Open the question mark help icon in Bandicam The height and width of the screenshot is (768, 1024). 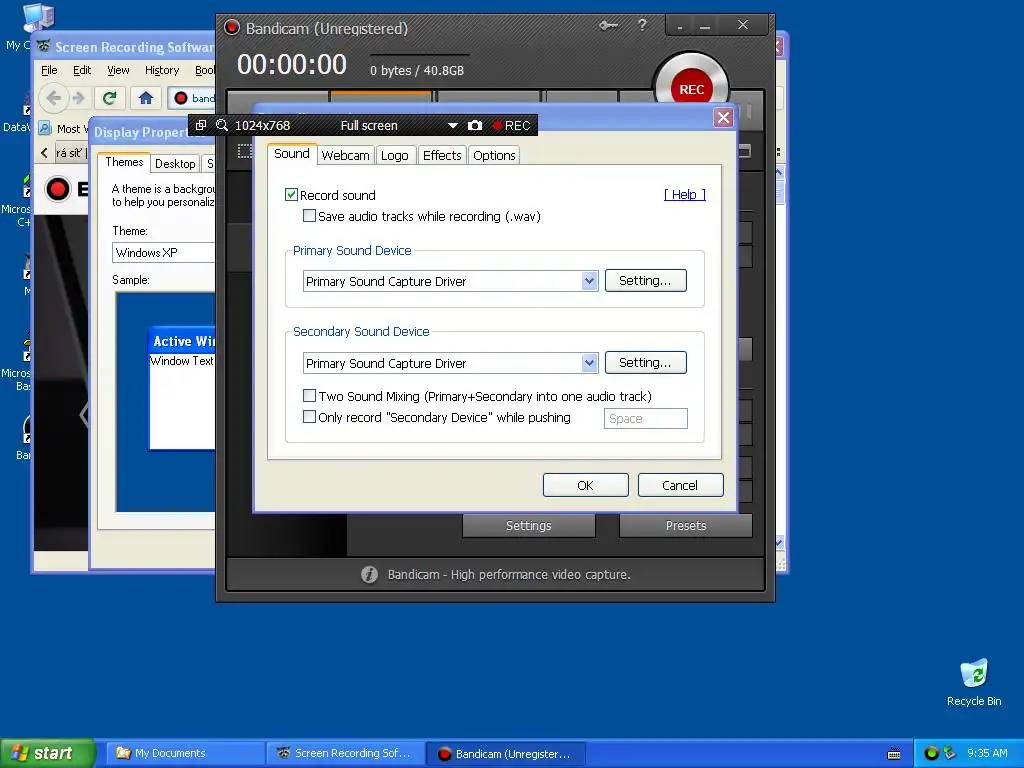(x=642, y=25)
